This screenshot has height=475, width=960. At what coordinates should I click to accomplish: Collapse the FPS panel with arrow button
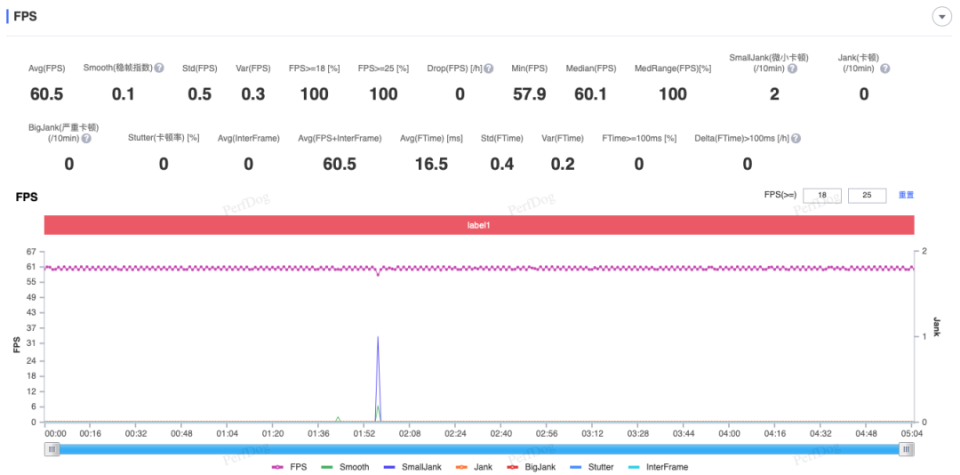941,17
